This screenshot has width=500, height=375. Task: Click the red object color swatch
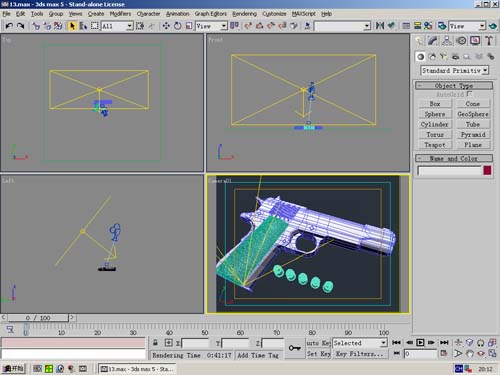click(487, 170)
